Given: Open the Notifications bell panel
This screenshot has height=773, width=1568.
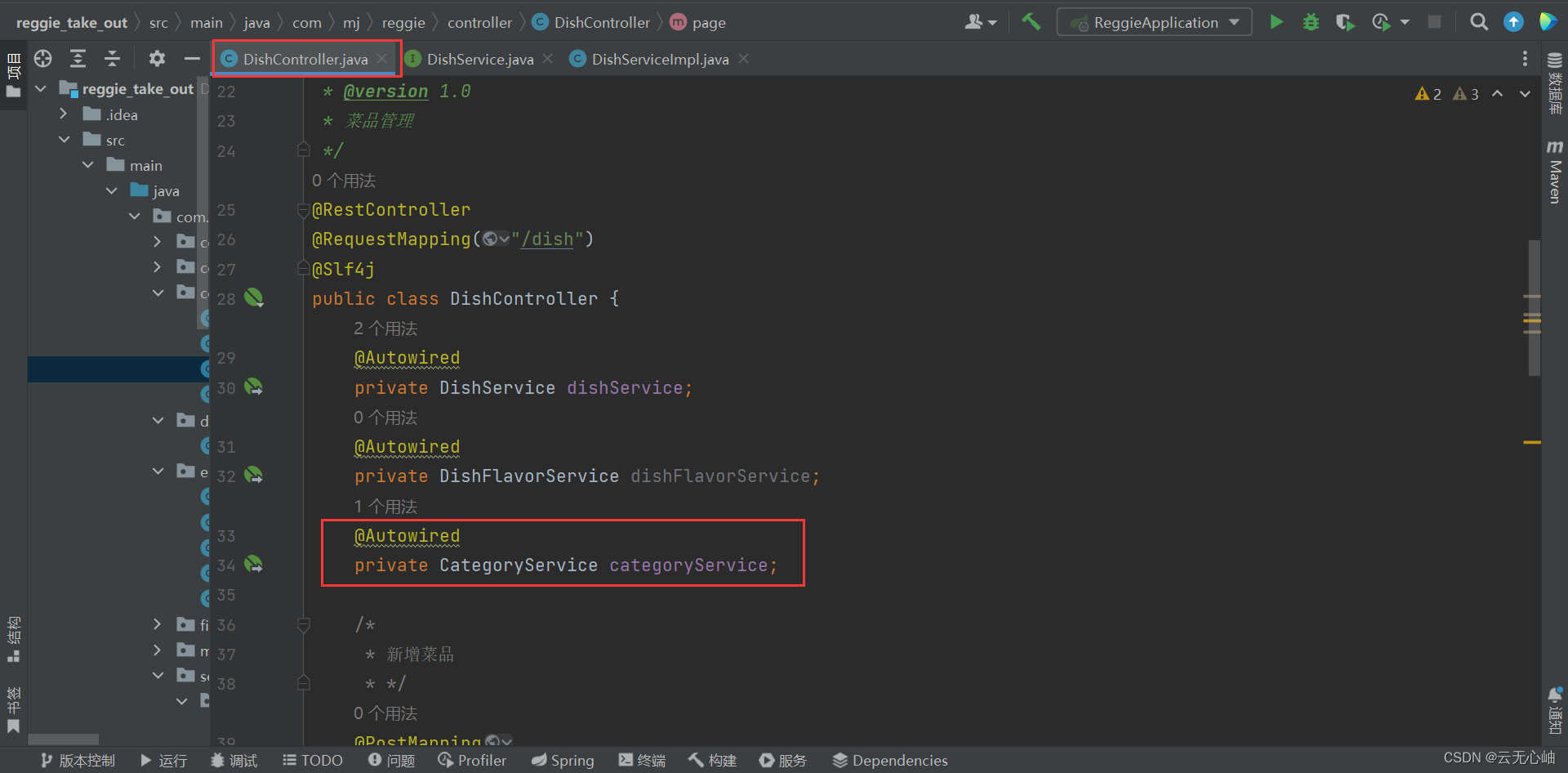Looking at the screenshot, I should pos(1555,709).
